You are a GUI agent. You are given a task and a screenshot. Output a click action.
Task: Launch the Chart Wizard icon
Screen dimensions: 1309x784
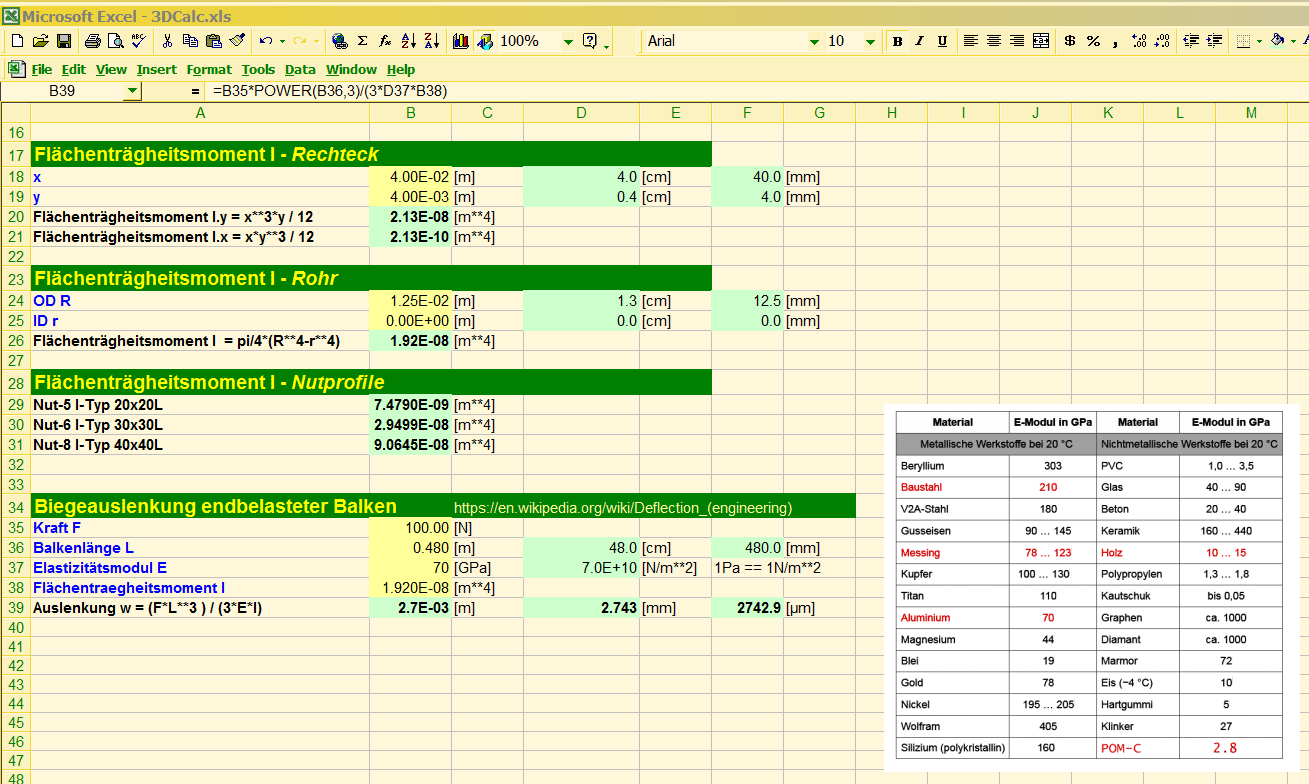tap(461, 41)
